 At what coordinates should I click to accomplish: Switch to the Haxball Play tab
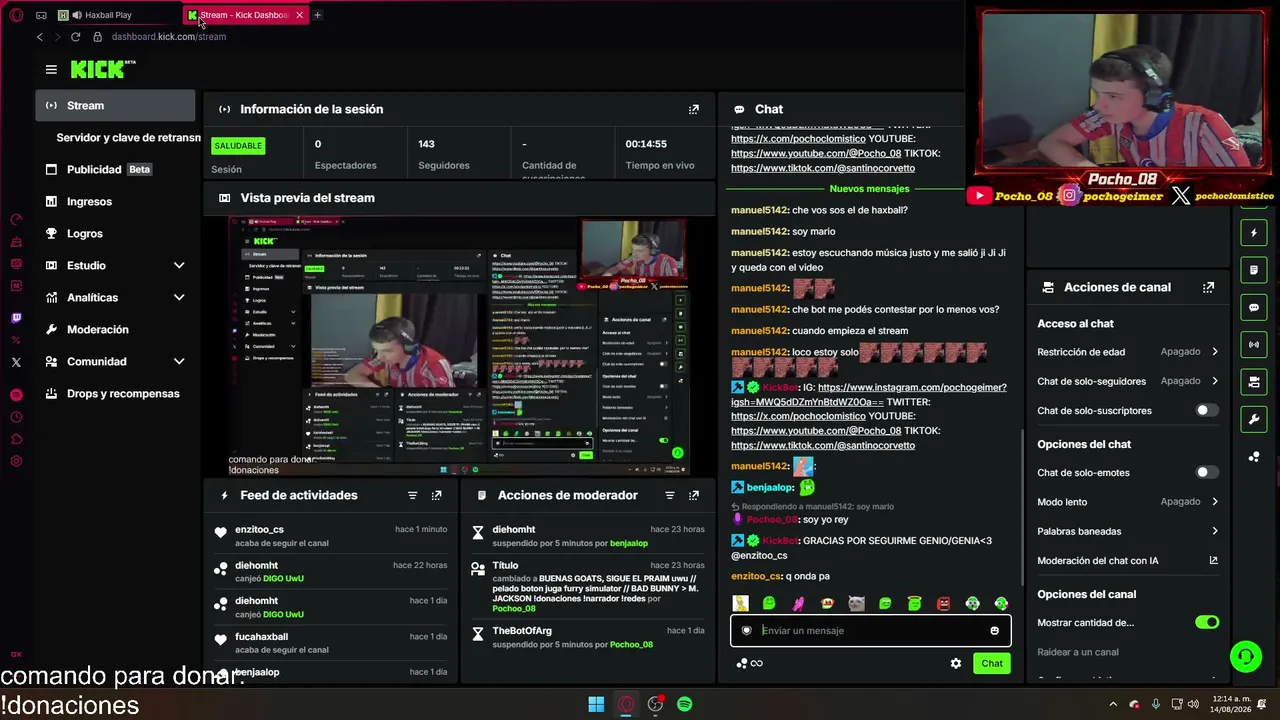[x=116, y=15]
